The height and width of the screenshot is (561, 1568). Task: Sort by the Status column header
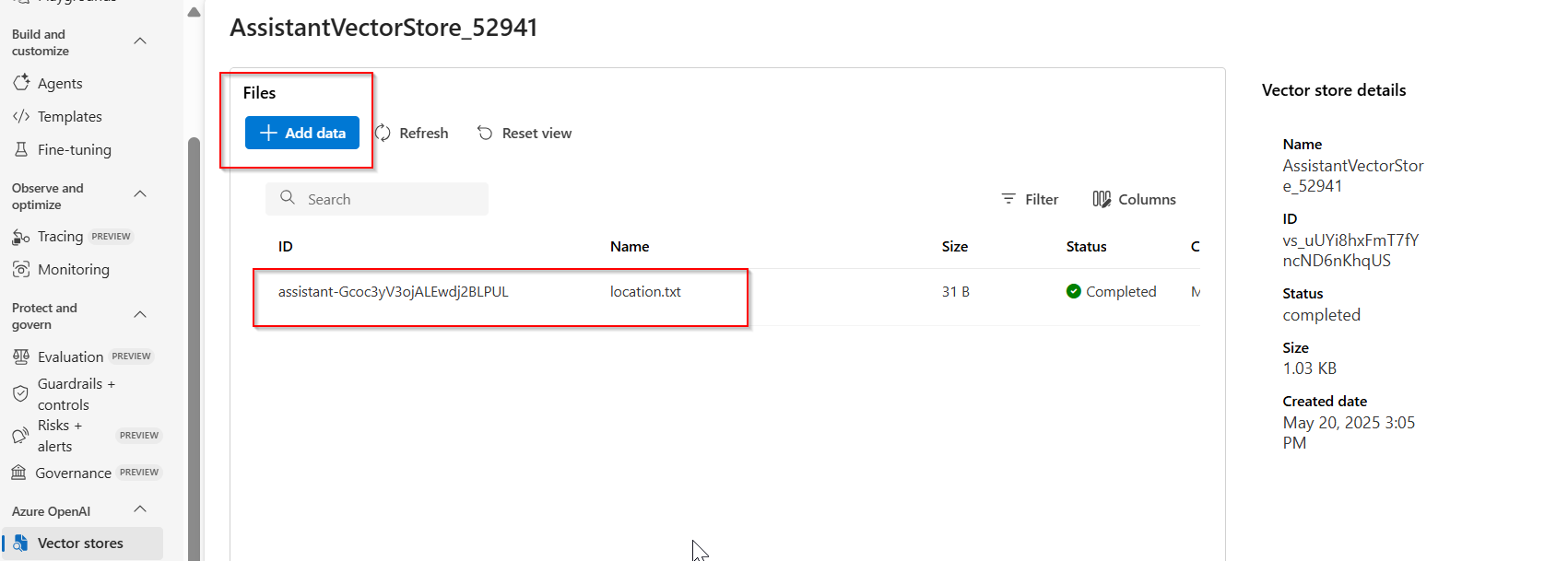(1086, 246)
